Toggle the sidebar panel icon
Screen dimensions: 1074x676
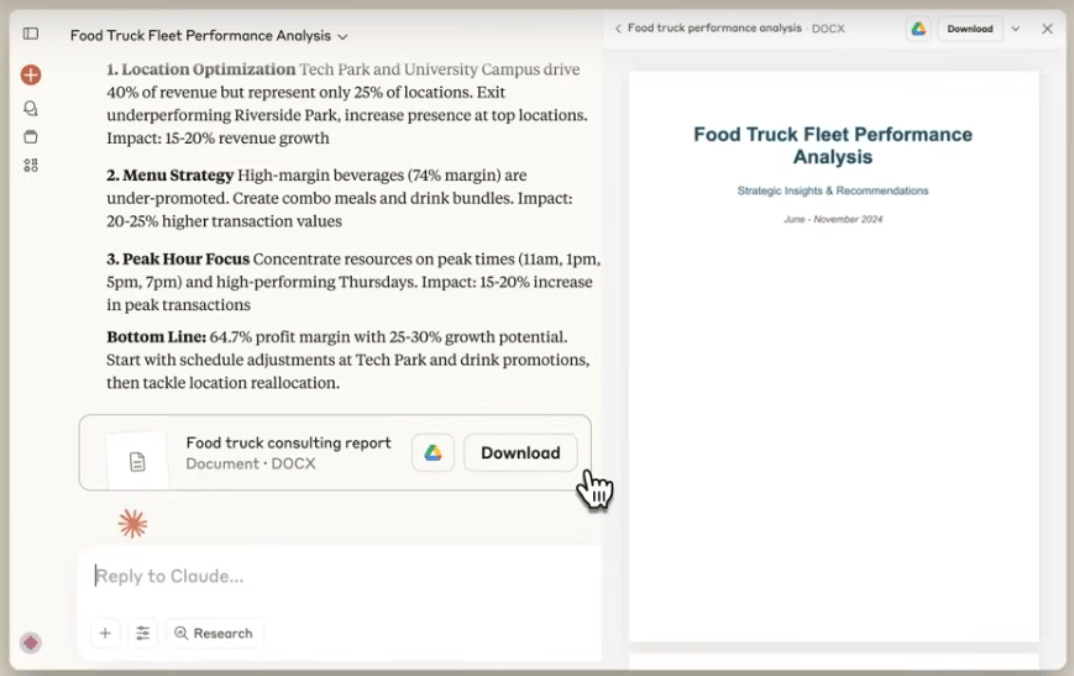pyautogui.click(x=31, y=34)
